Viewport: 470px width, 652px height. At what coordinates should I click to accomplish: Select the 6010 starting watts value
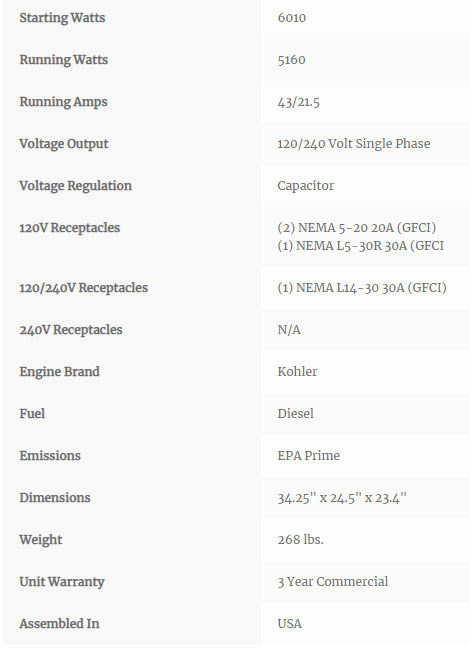[x=292, y=18]
